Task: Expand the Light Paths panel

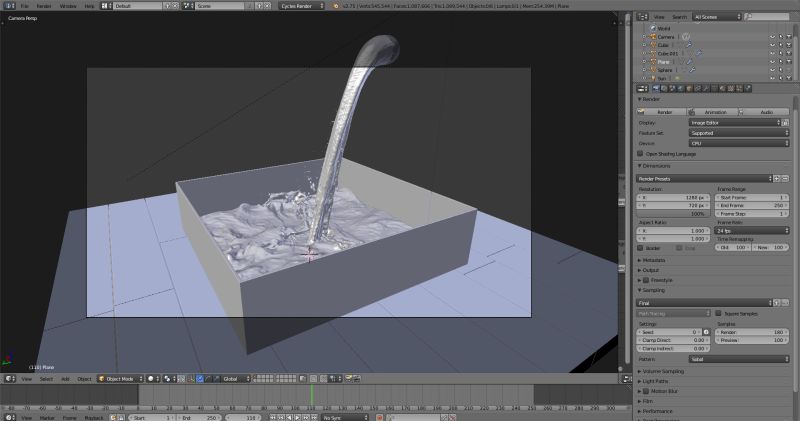Action: pyautogui.click(x=655, y=381)
